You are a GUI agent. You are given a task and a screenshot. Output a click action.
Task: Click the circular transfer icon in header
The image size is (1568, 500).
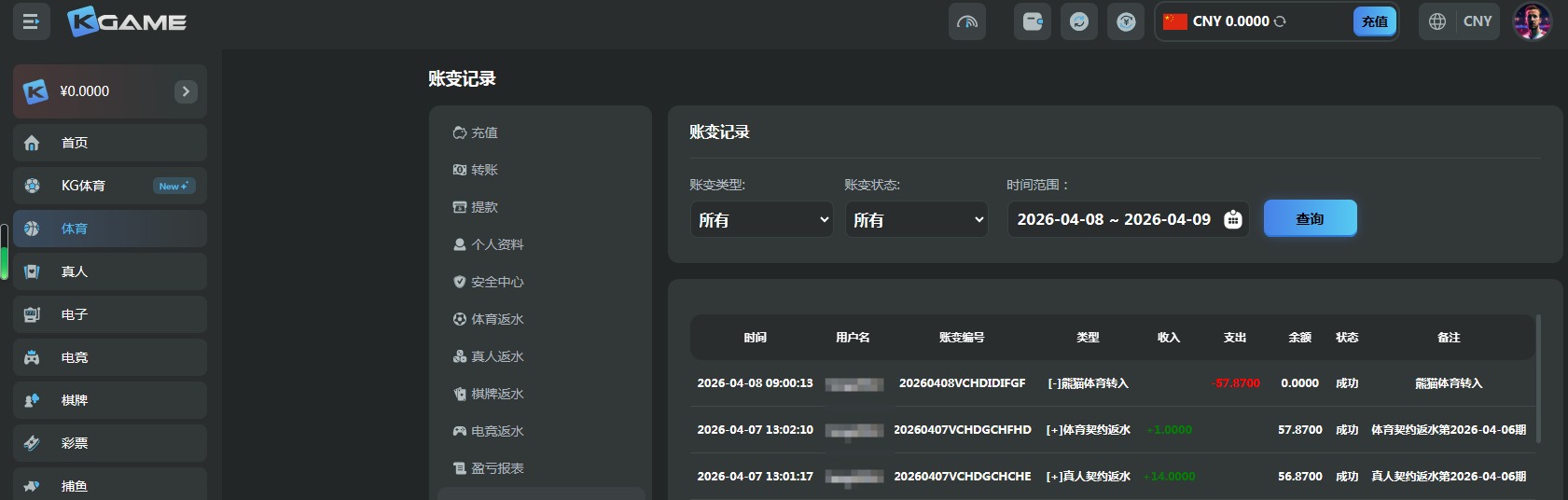coord(1079,21)
